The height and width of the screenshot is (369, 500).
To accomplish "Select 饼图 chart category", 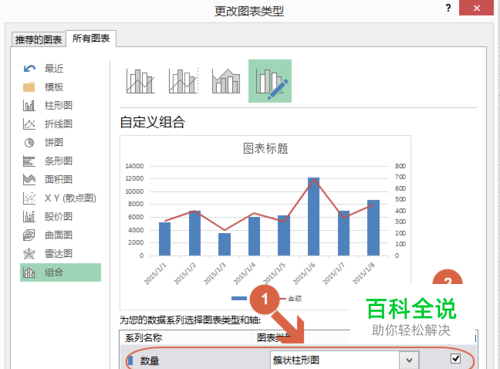I will click(x=54, y=143).
